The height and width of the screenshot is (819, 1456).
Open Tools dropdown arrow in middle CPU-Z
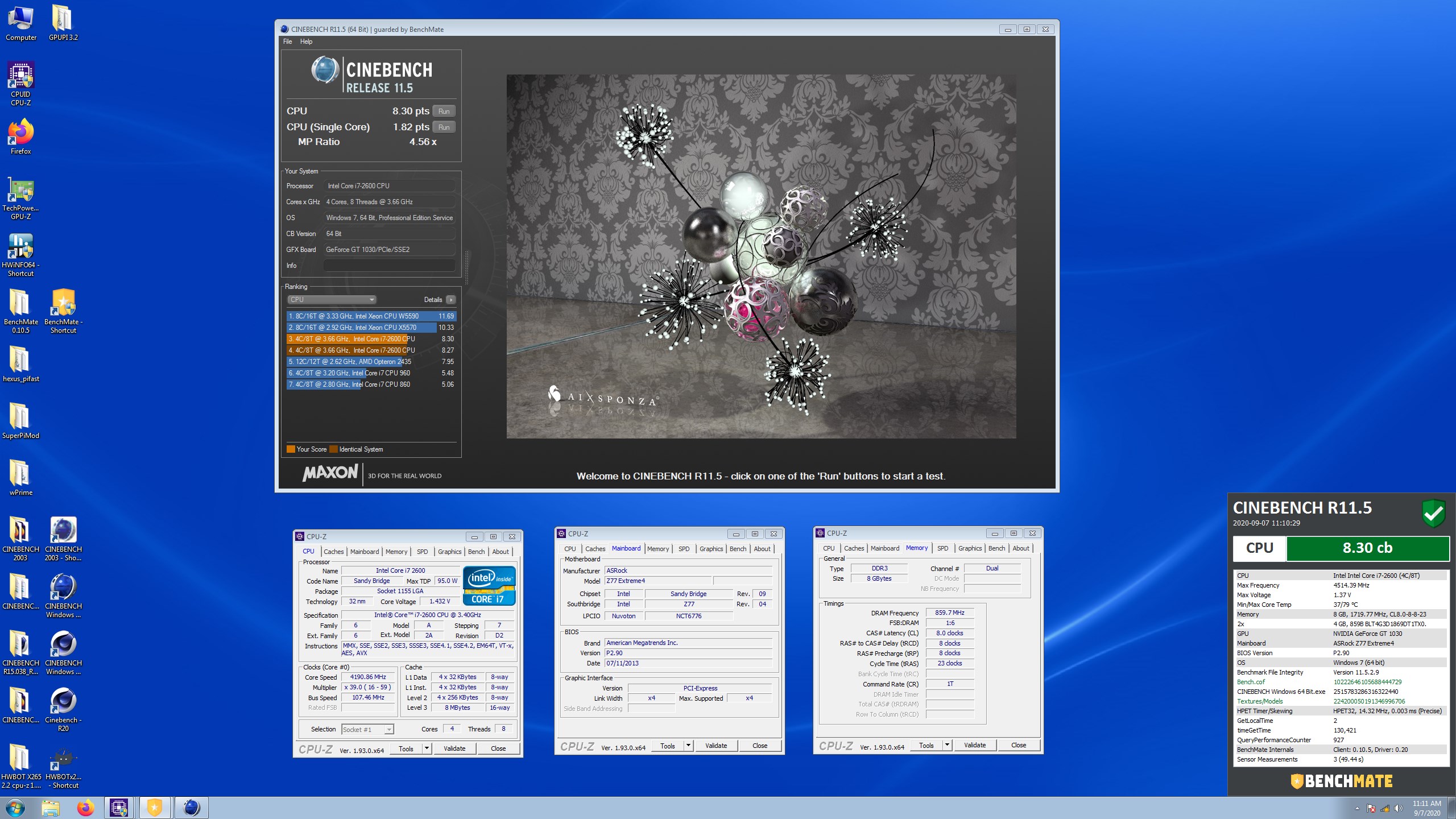(688, 746)
